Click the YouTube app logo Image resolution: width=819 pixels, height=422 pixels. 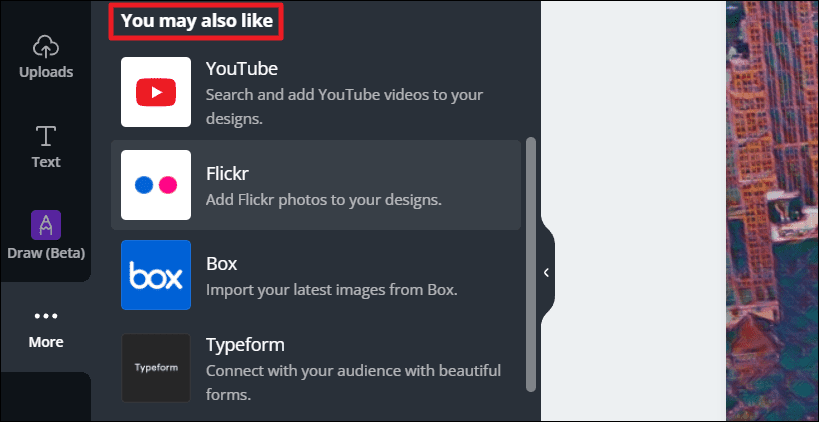(x=156, y=92)
